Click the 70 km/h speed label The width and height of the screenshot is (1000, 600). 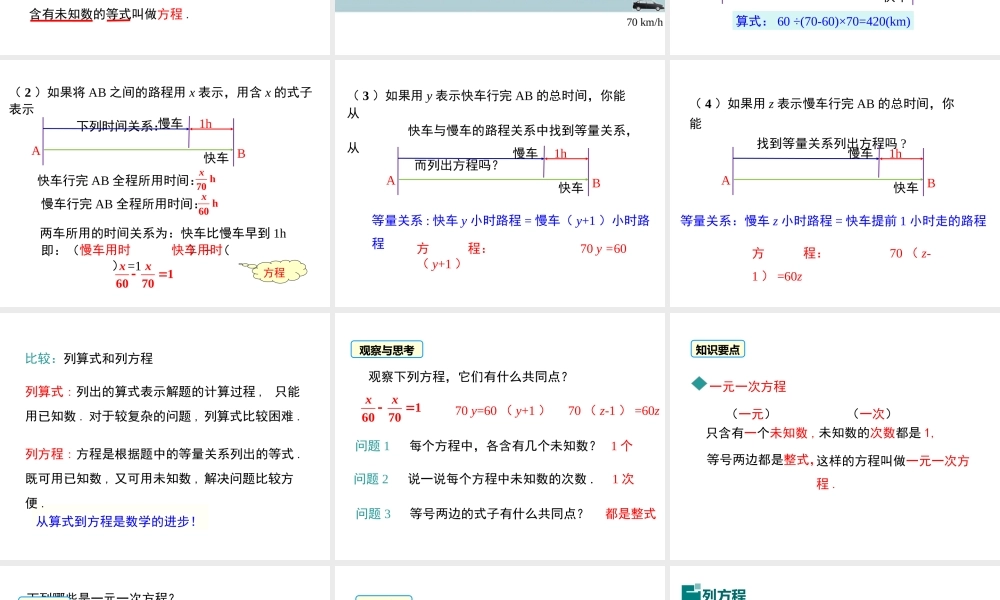pos(644,22)
